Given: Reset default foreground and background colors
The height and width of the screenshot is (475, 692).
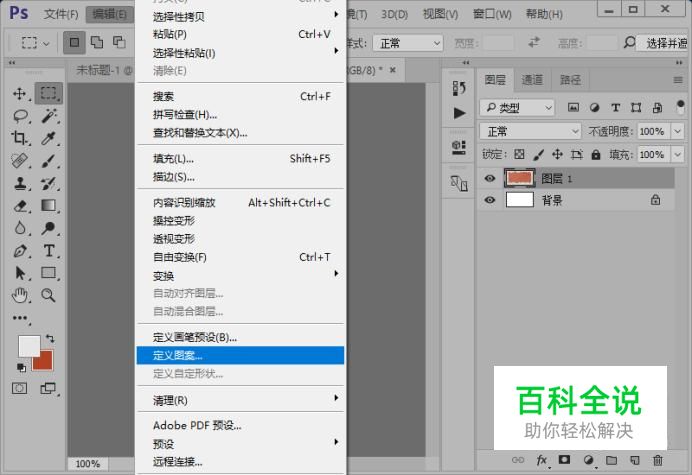Looking at the screenshot, I should 21,367.
